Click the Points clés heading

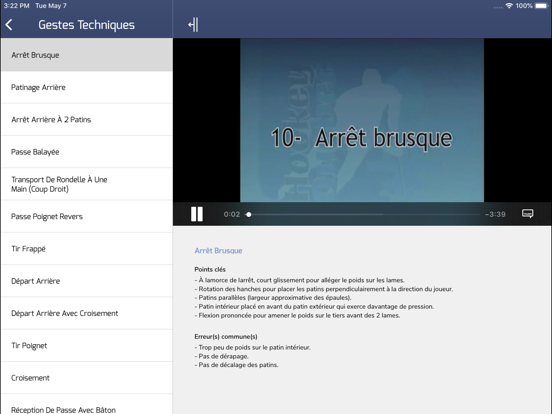point(210,269)
